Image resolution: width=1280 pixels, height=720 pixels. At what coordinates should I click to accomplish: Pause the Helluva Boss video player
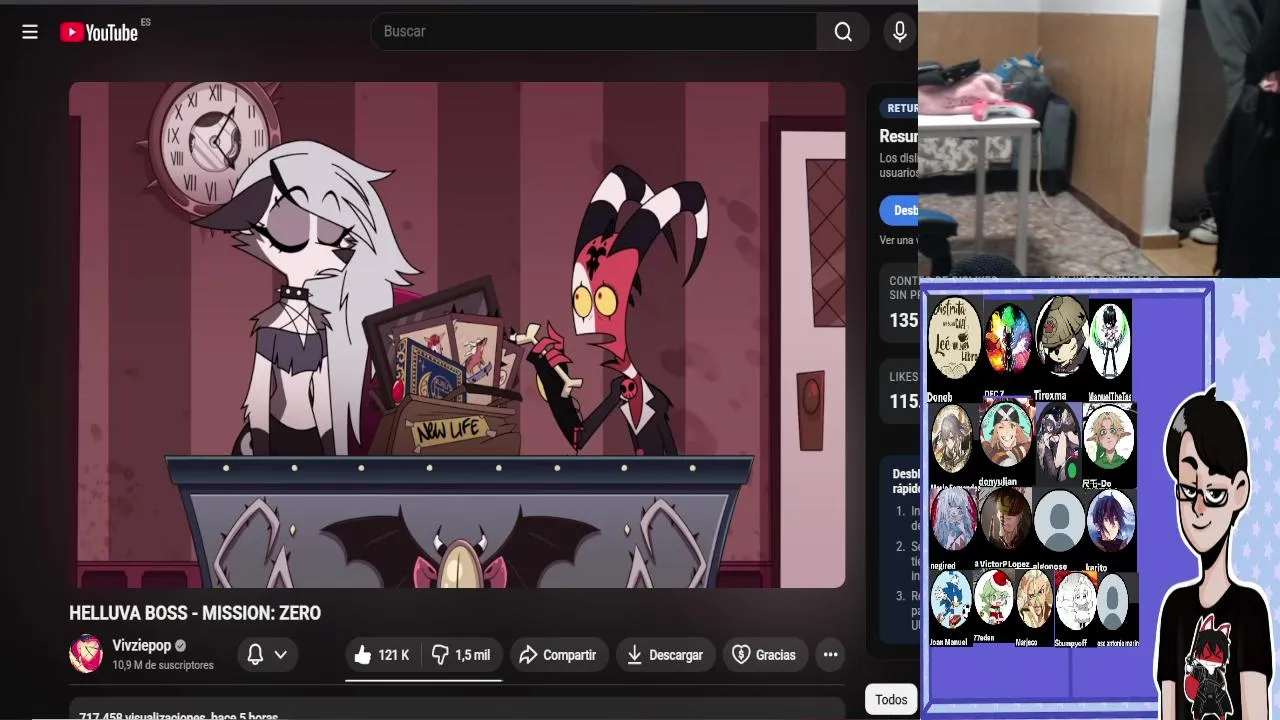(x=457, y=335)
